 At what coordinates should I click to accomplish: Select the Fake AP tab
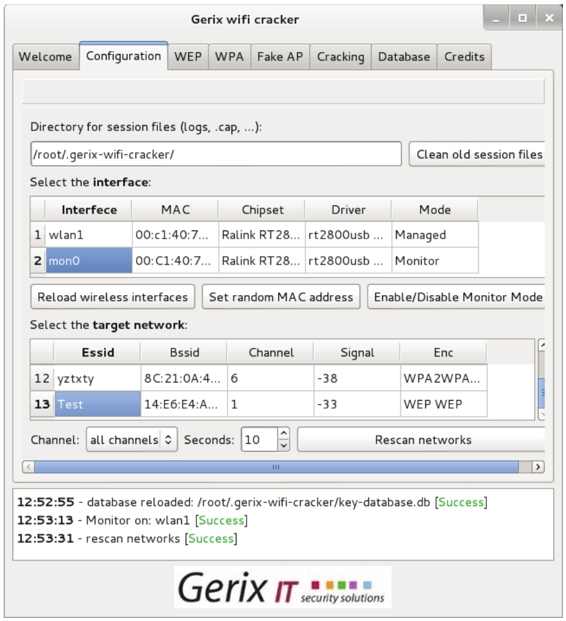(280, 57)
